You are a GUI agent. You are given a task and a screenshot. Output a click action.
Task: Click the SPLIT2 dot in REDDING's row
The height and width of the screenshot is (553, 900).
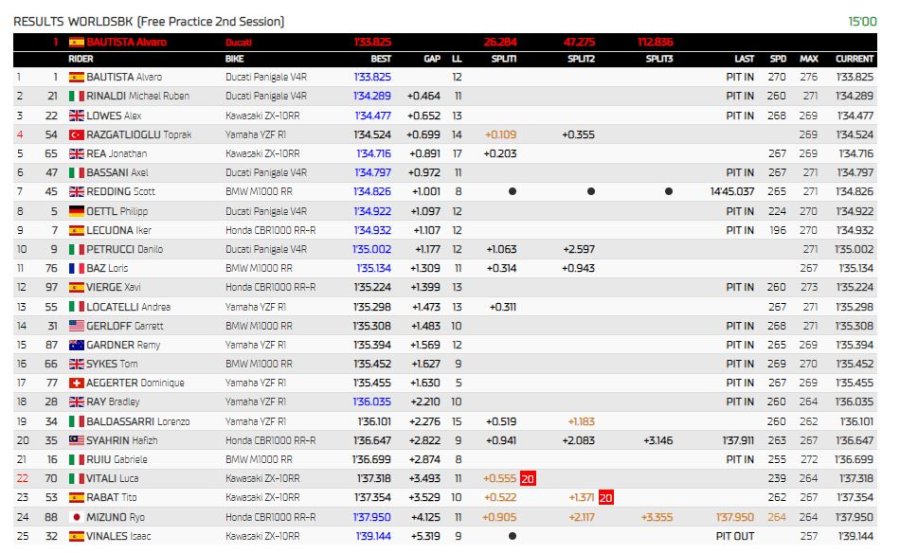pos(591,191)
